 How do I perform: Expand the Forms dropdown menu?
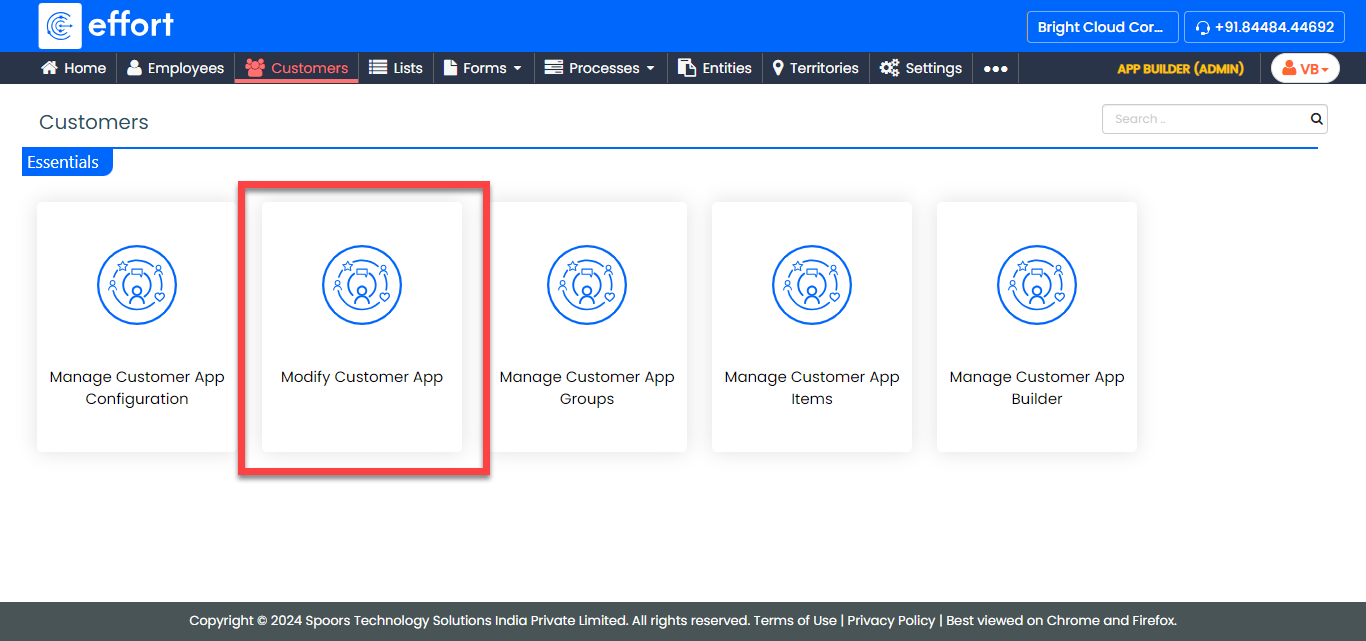[x=483, y=68]
